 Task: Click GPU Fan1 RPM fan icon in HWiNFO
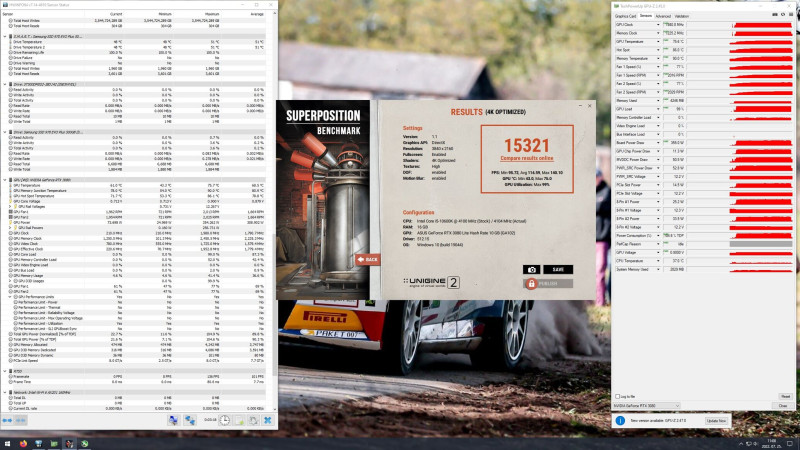(x=11, y=212)
